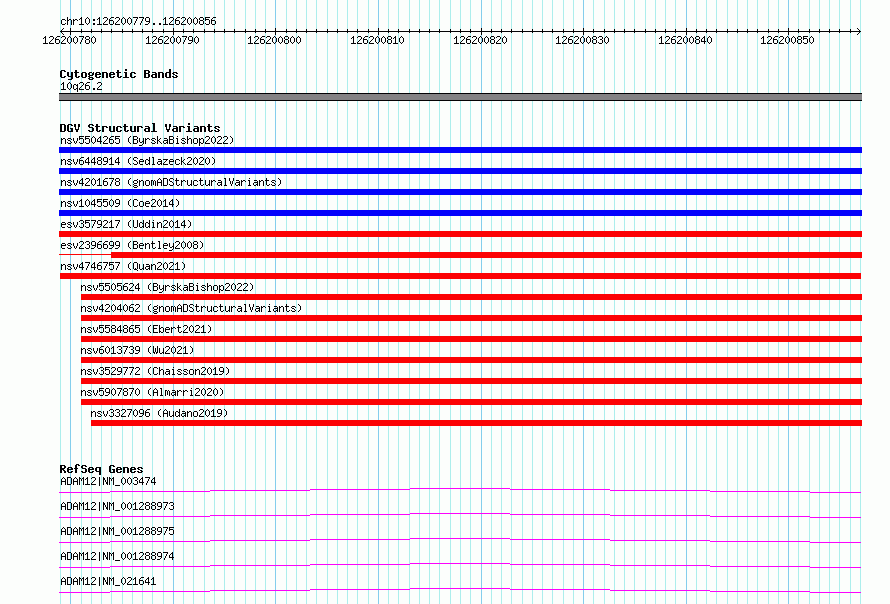Click the magenta line under ADAM12|NM_021641

(x=460, y=590)
